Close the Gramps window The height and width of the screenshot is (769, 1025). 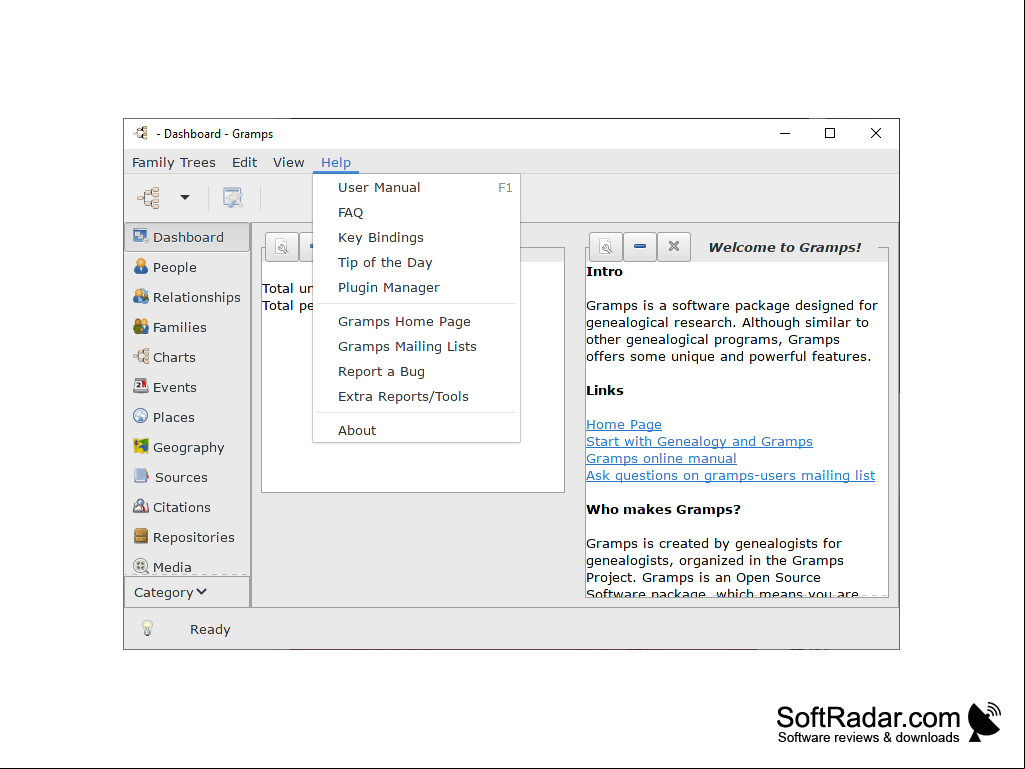pos(876,133)
